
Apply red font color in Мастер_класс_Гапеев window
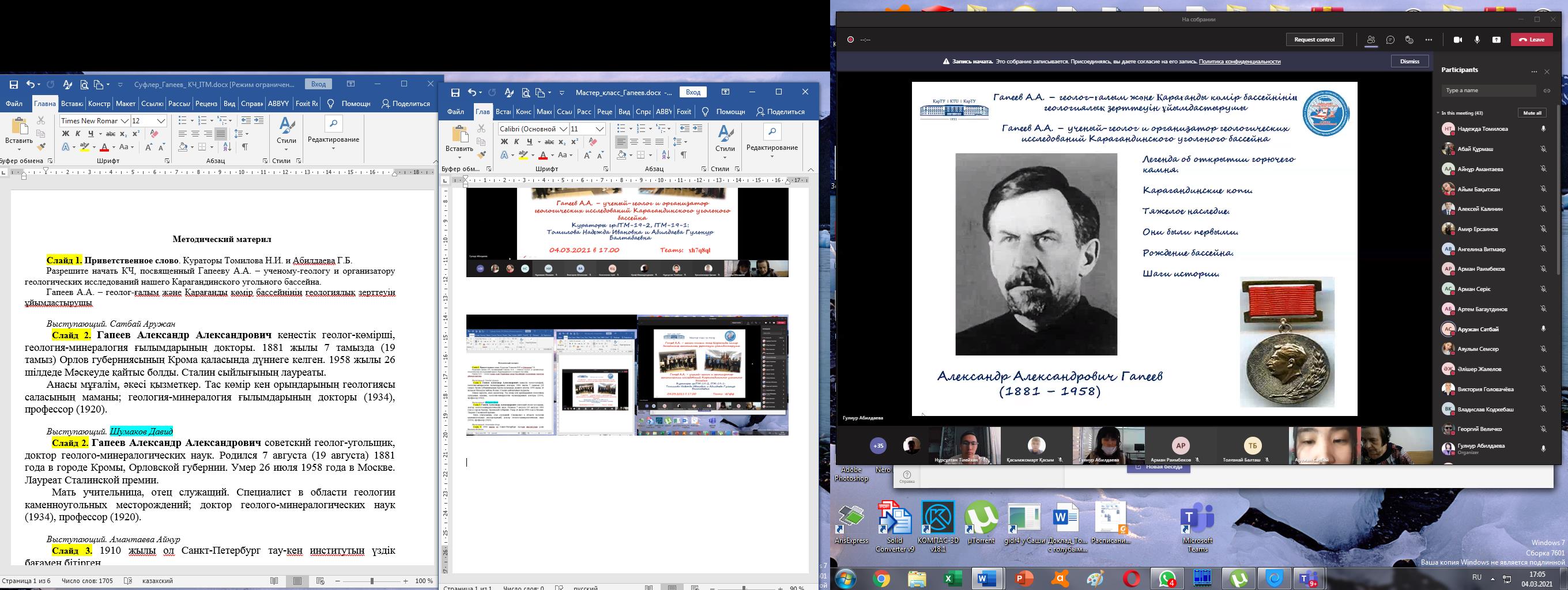click(543, 155)
